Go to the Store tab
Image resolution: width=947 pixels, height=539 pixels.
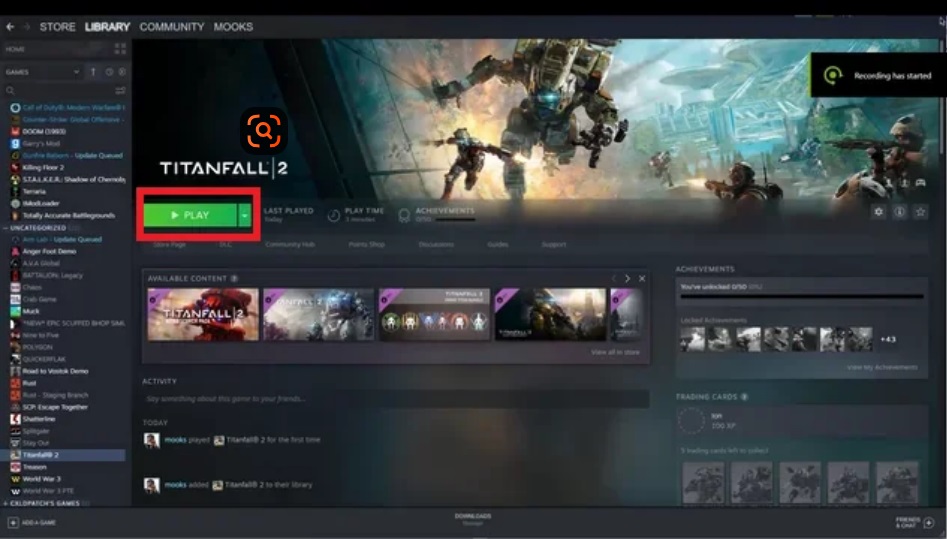tap(57, 27)
